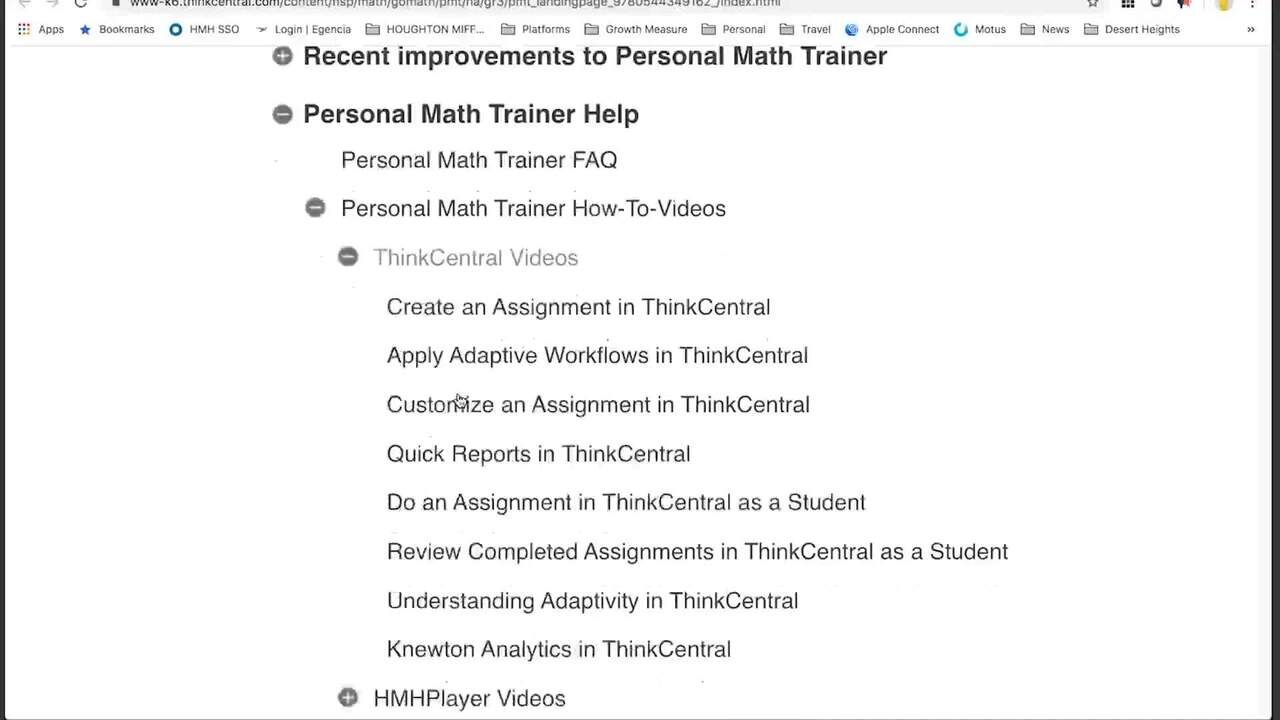Screen dimensions: 1280x720
Task: Click the bookmark star in the address bar
Action: pos(1091,4)
